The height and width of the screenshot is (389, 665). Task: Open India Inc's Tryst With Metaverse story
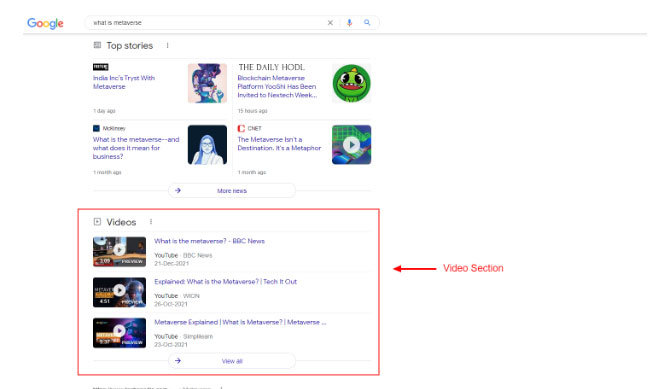(124, 82)
